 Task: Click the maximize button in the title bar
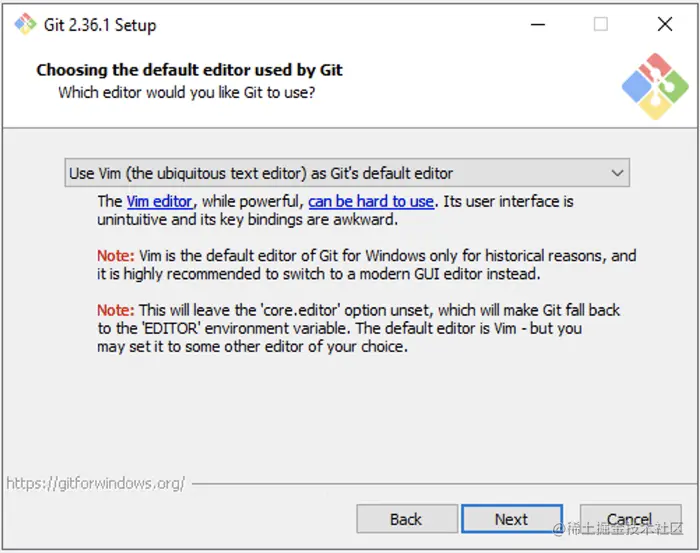(601, 25)
